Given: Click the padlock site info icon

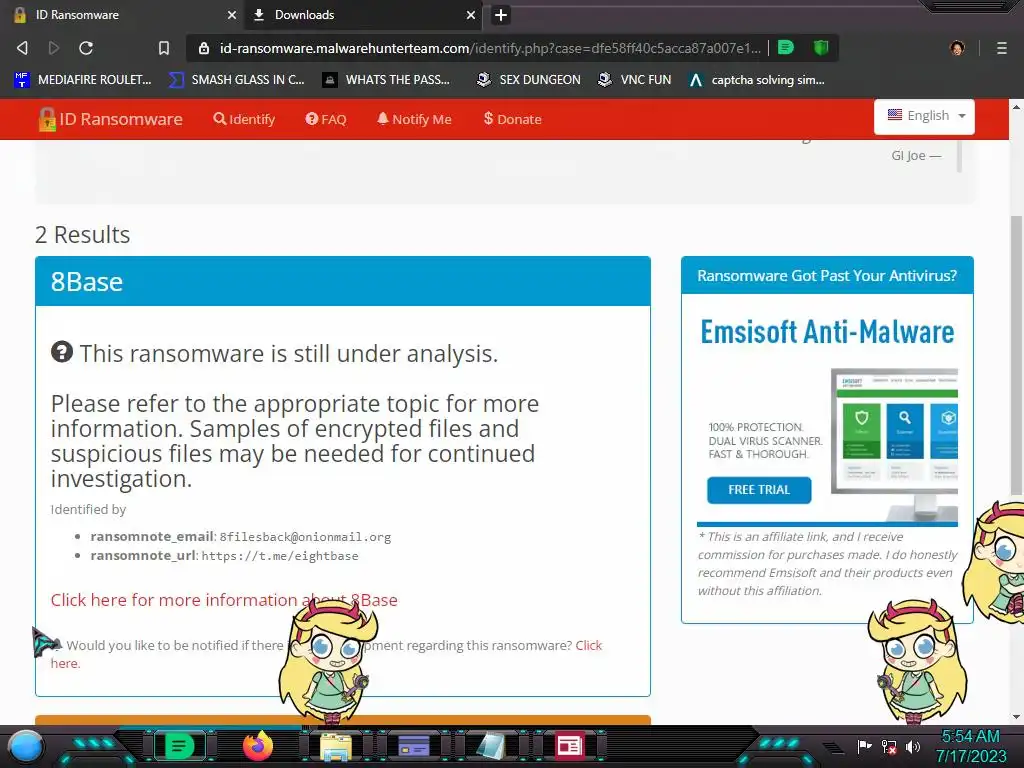Looking at the screenshot, I should (x=204, y=48).
